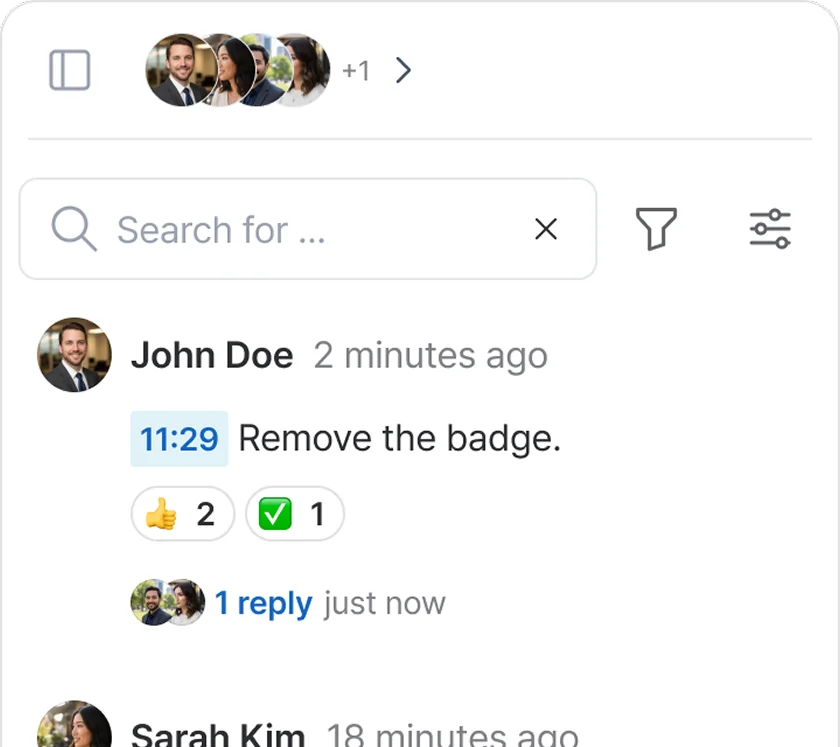This screenshot has height=747, width=840.
Task: Toggle the green checkmark reaction
Action: click(294, 513)
